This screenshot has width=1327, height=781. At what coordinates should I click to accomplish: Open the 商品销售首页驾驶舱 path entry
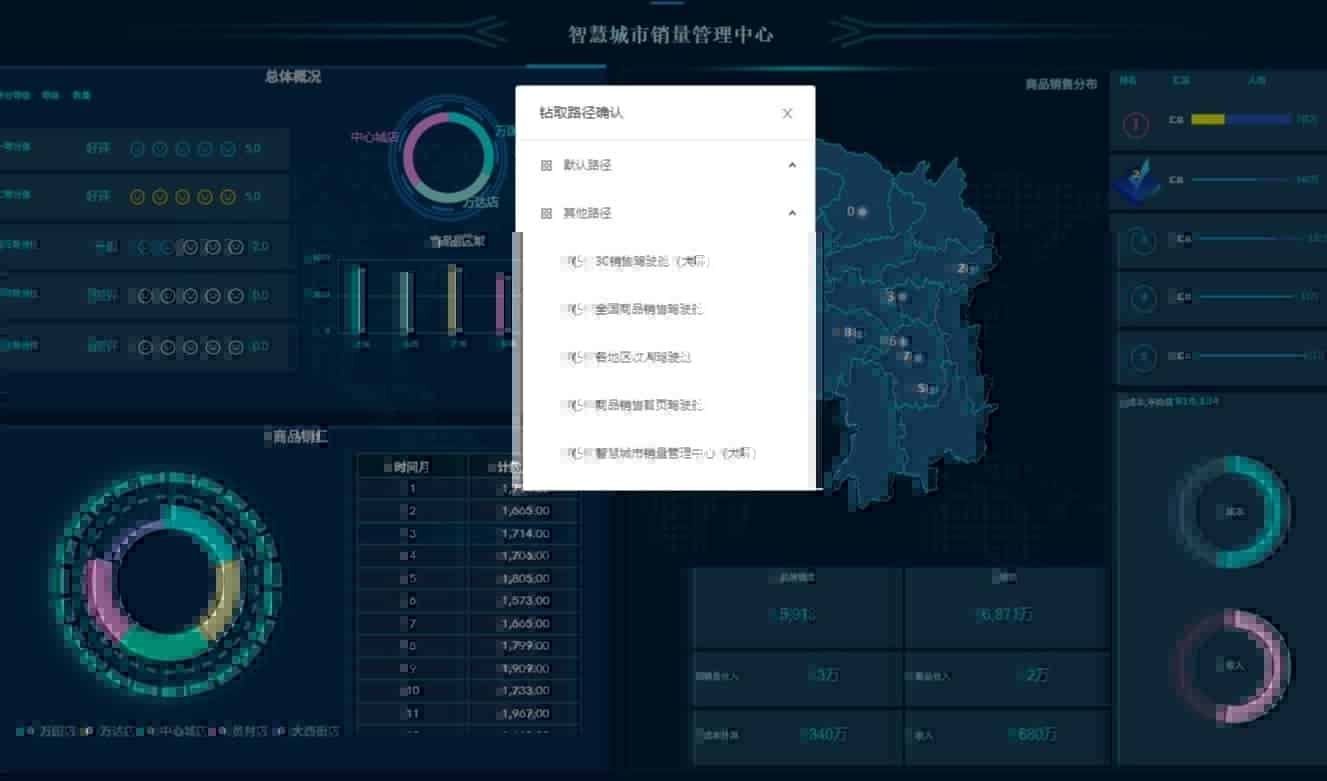tap(648, 406)
